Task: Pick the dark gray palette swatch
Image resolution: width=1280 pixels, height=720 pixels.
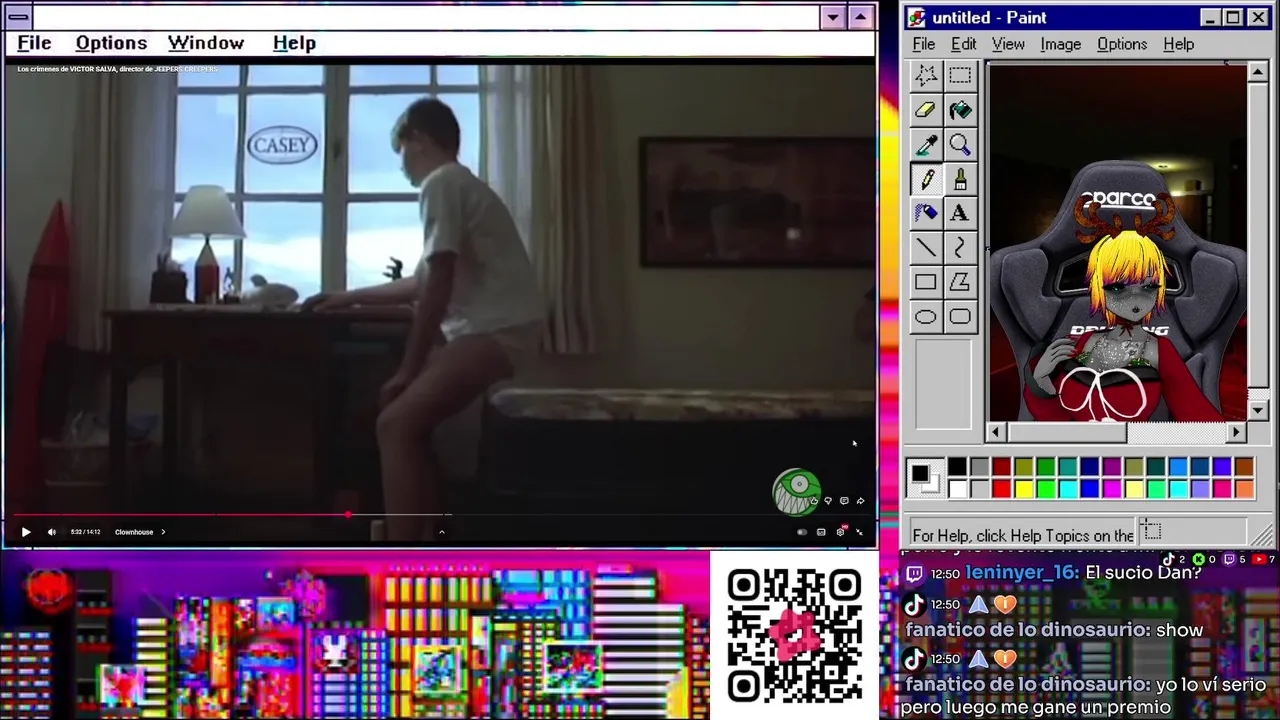Action: (x=979, y=467)
